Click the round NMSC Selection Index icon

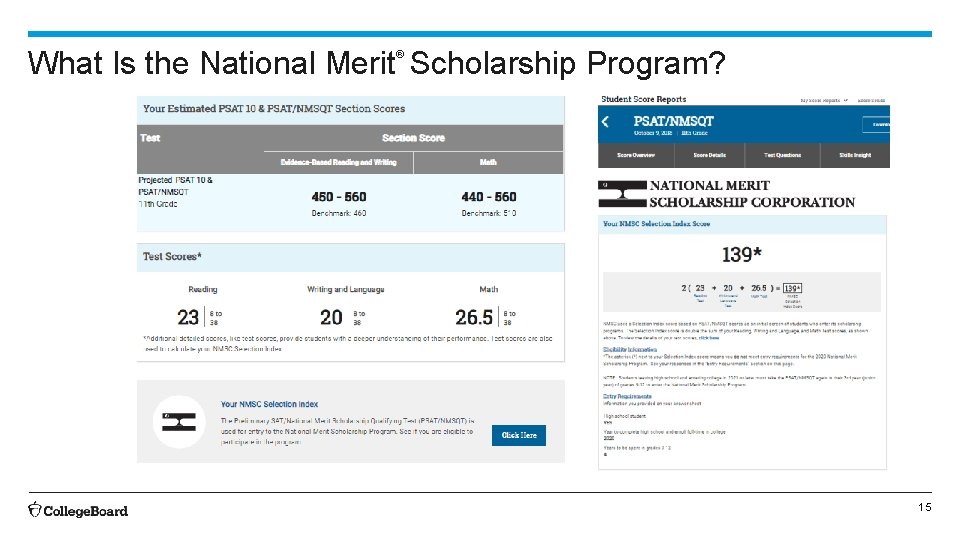(179, 421)
